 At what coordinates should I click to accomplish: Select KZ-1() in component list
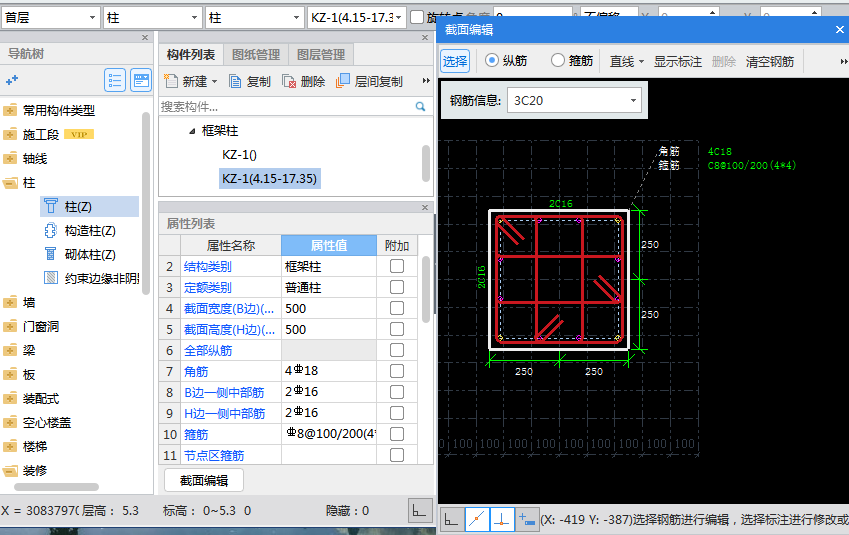click(x=239, y=155)
